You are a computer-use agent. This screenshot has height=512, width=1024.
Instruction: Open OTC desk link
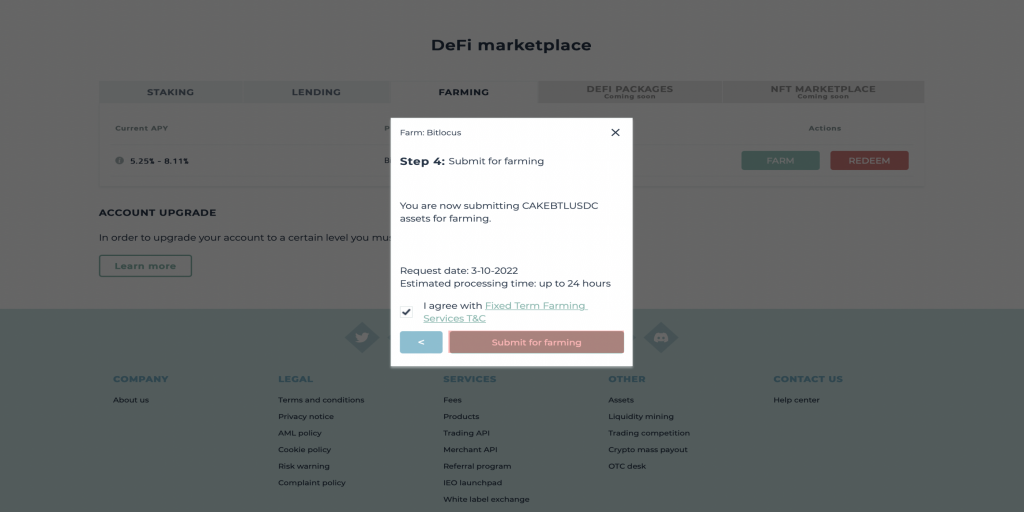click(x=627, y=466)
